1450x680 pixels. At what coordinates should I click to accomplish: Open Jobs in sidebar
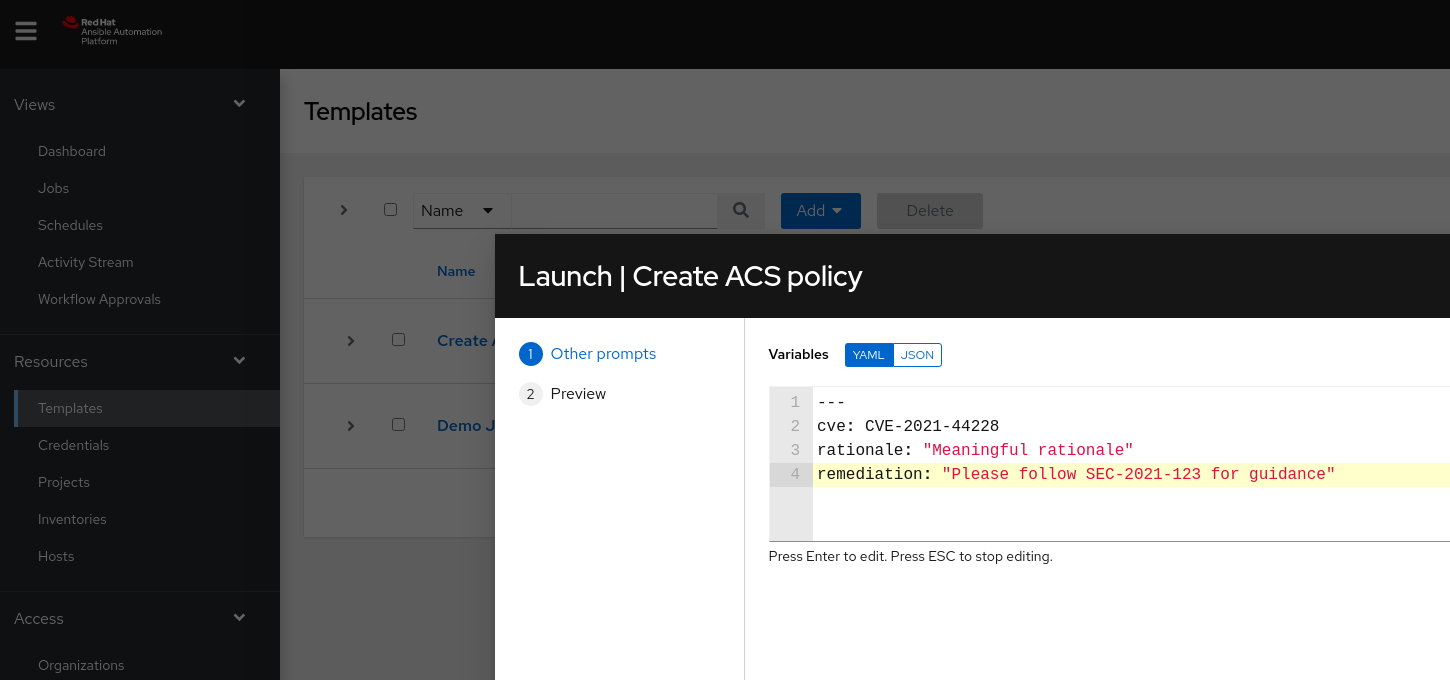coord(54,188)
